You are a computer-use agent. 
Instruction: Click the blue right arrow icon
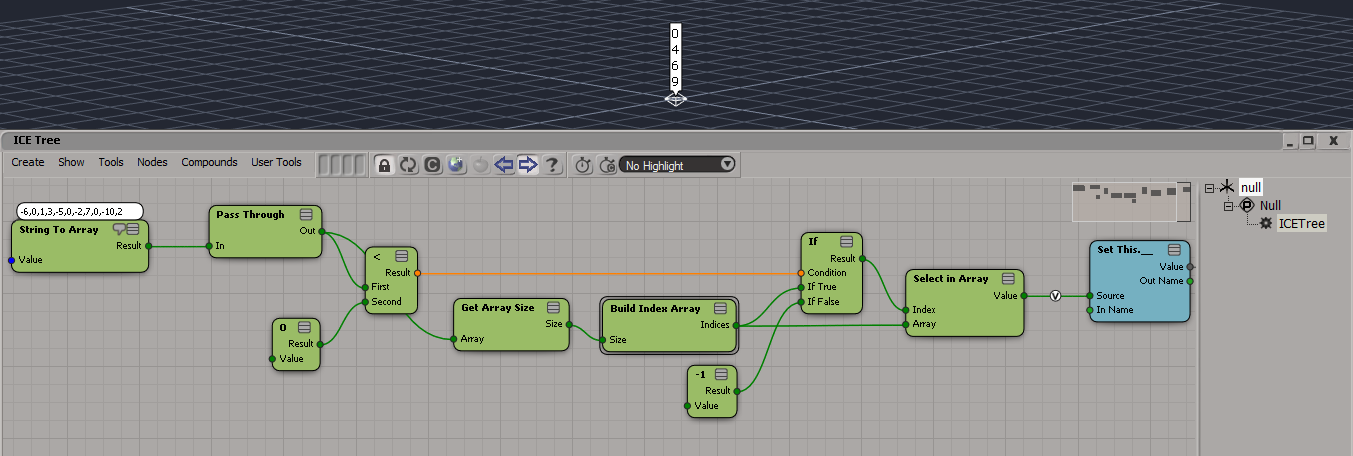click(x=528, y=165)
